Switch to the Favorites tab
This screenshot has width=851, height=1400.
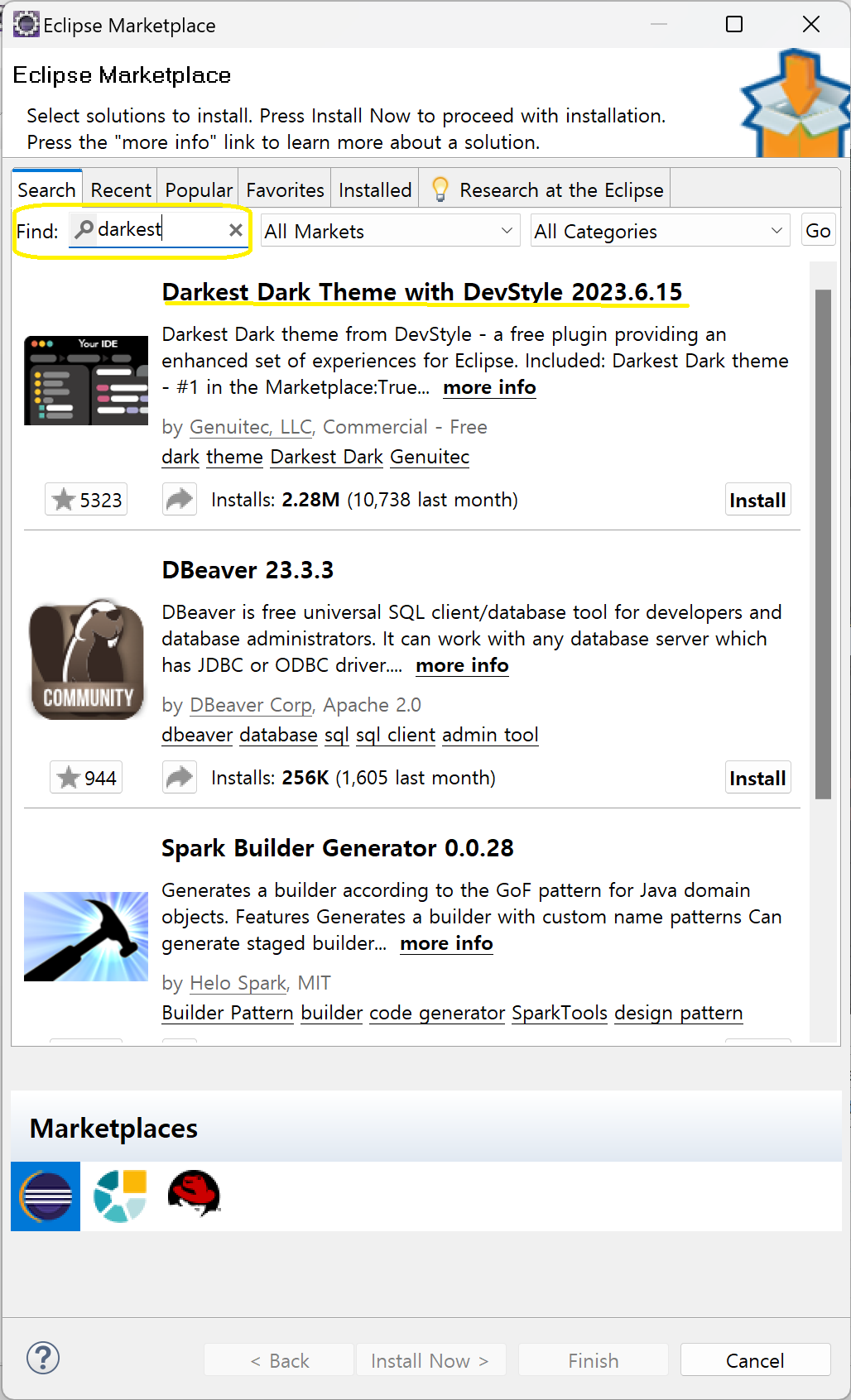click(x=286, y=189)
